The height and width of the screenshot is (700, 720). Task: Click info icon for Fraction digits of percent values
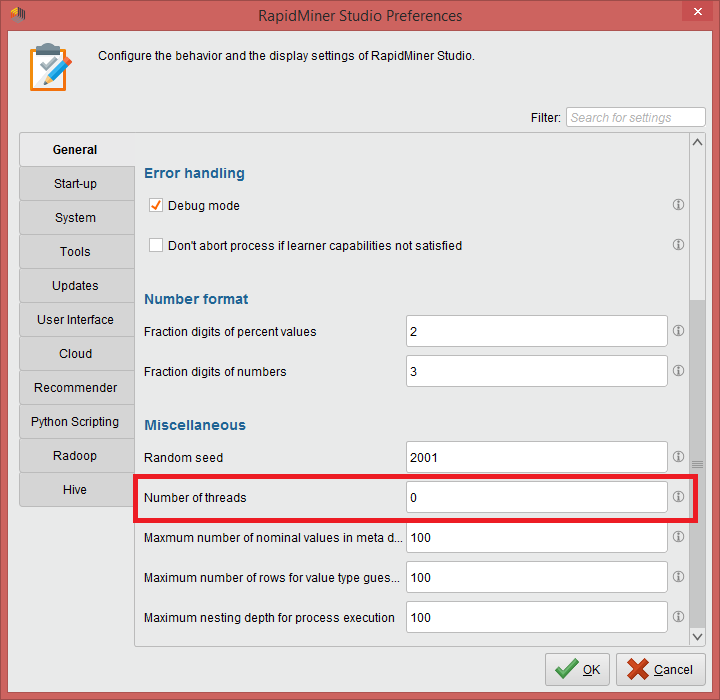pyautogui.click(x=678, y=330)
